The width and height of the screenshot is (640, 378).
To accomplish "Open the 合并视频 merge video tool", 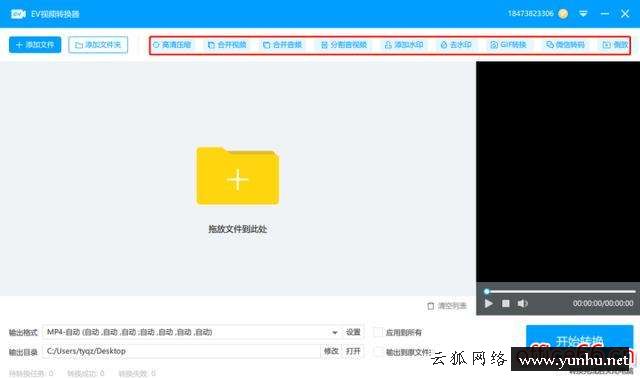I will pyautogui.click(x=227, y=45).
